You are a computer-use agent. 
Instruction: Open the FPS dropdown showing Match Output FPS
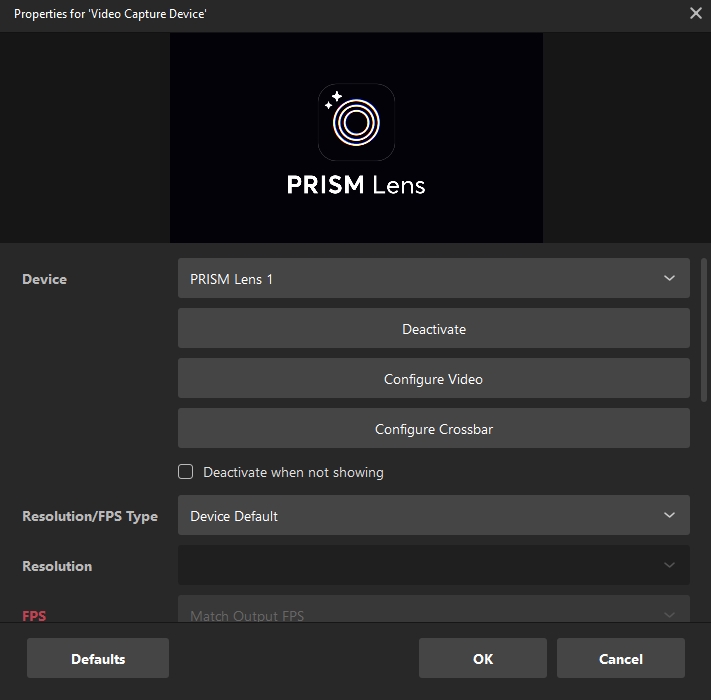tap(433, 609)
